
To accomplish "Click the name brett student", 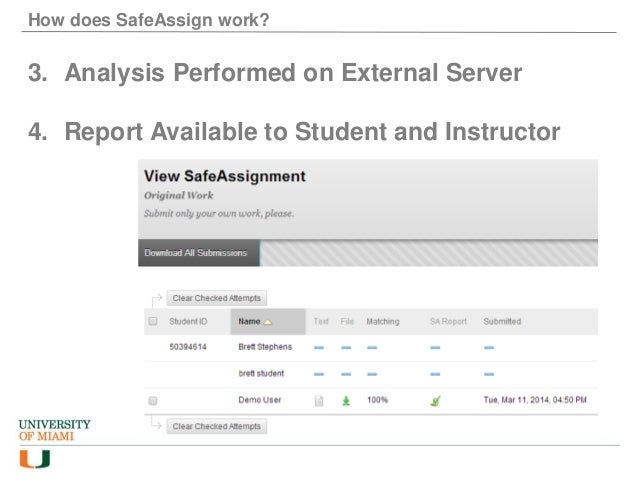I will click(261, 374).
